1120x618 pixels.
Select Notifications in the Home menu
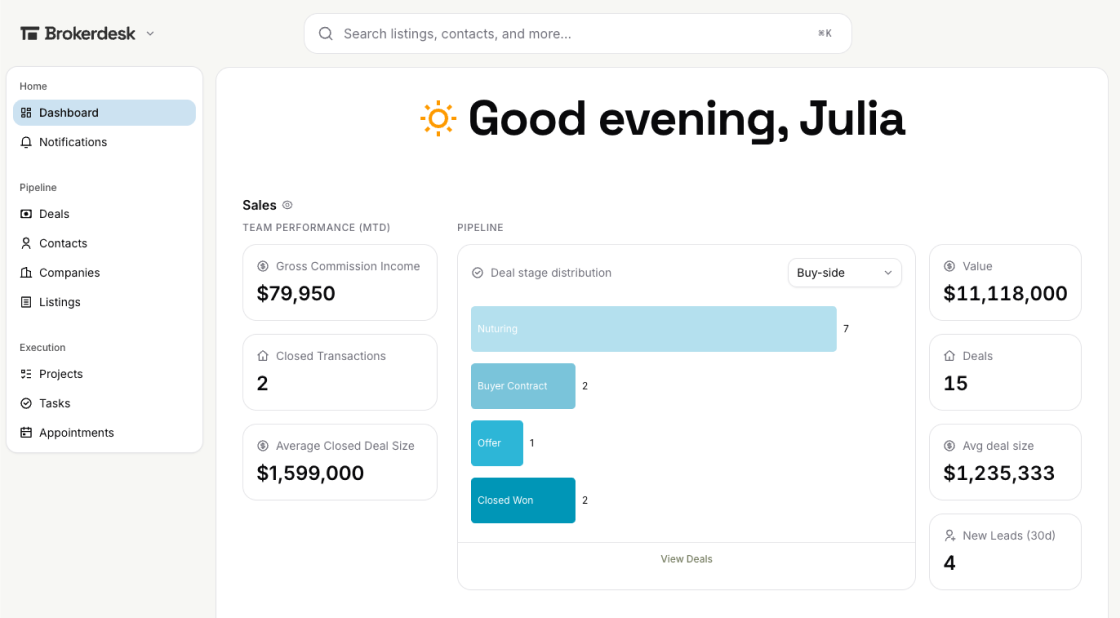coord(74,142)
